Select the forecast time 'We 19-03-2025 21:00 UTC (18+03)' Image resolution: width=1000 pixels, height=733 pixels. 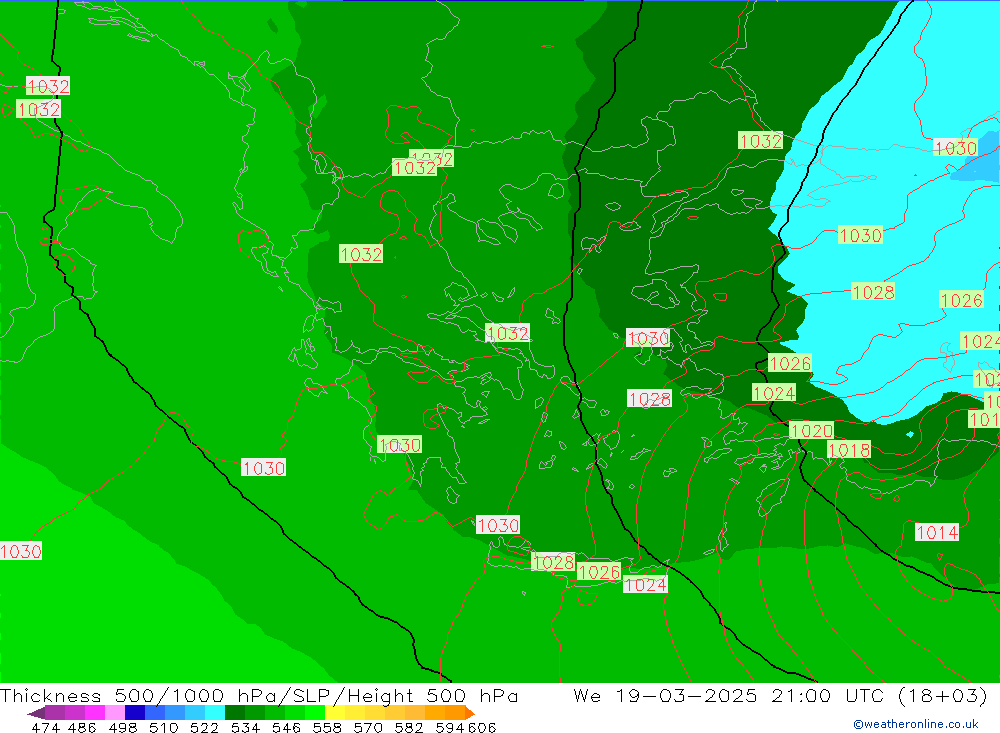(780, 695)
